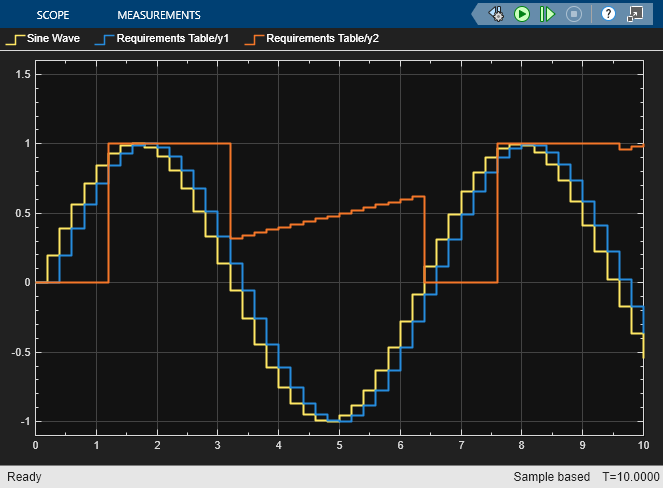663x488 pixels.
Task: Click the Step Back settings gear icon
Action: click(x=496, y=14)
